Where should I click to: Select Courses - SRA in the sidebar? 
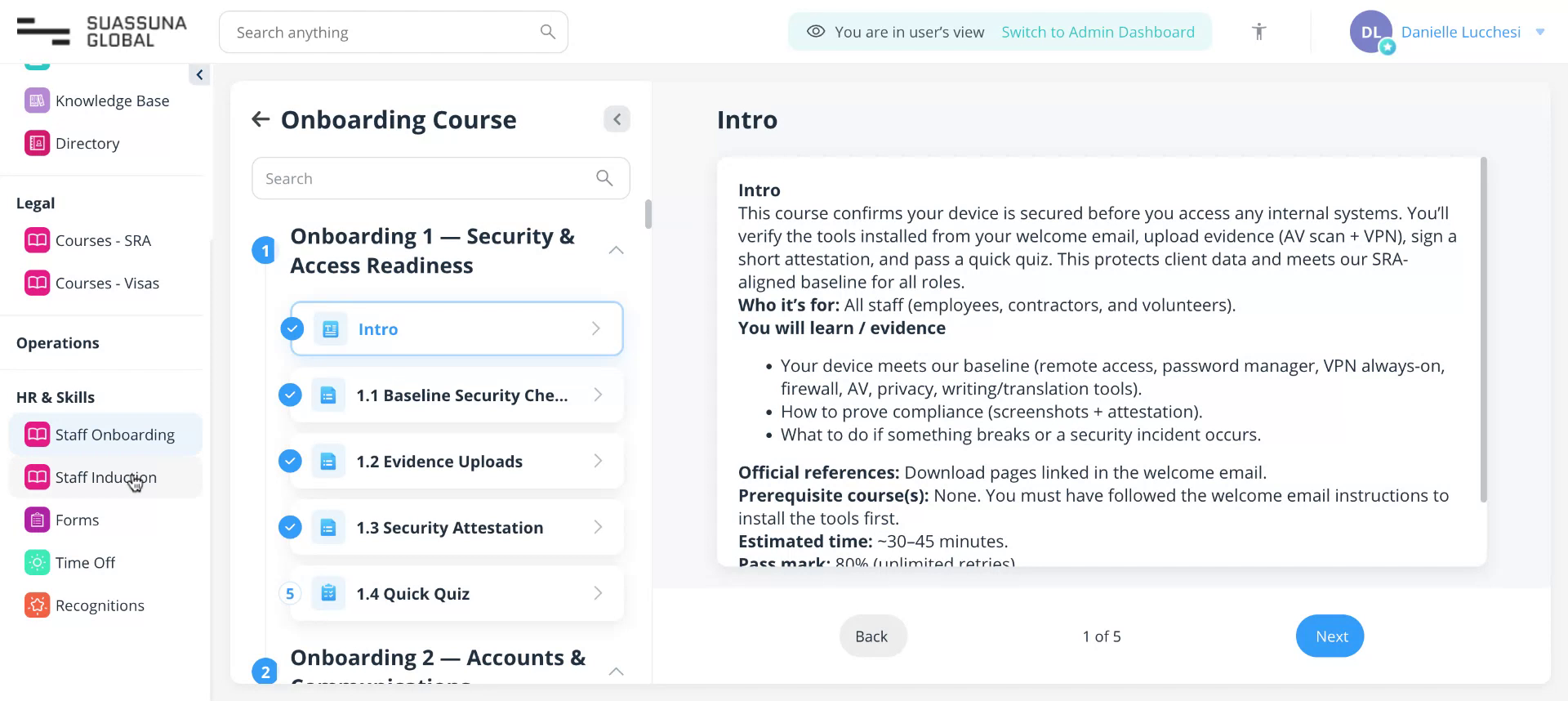tap(103, 240)
